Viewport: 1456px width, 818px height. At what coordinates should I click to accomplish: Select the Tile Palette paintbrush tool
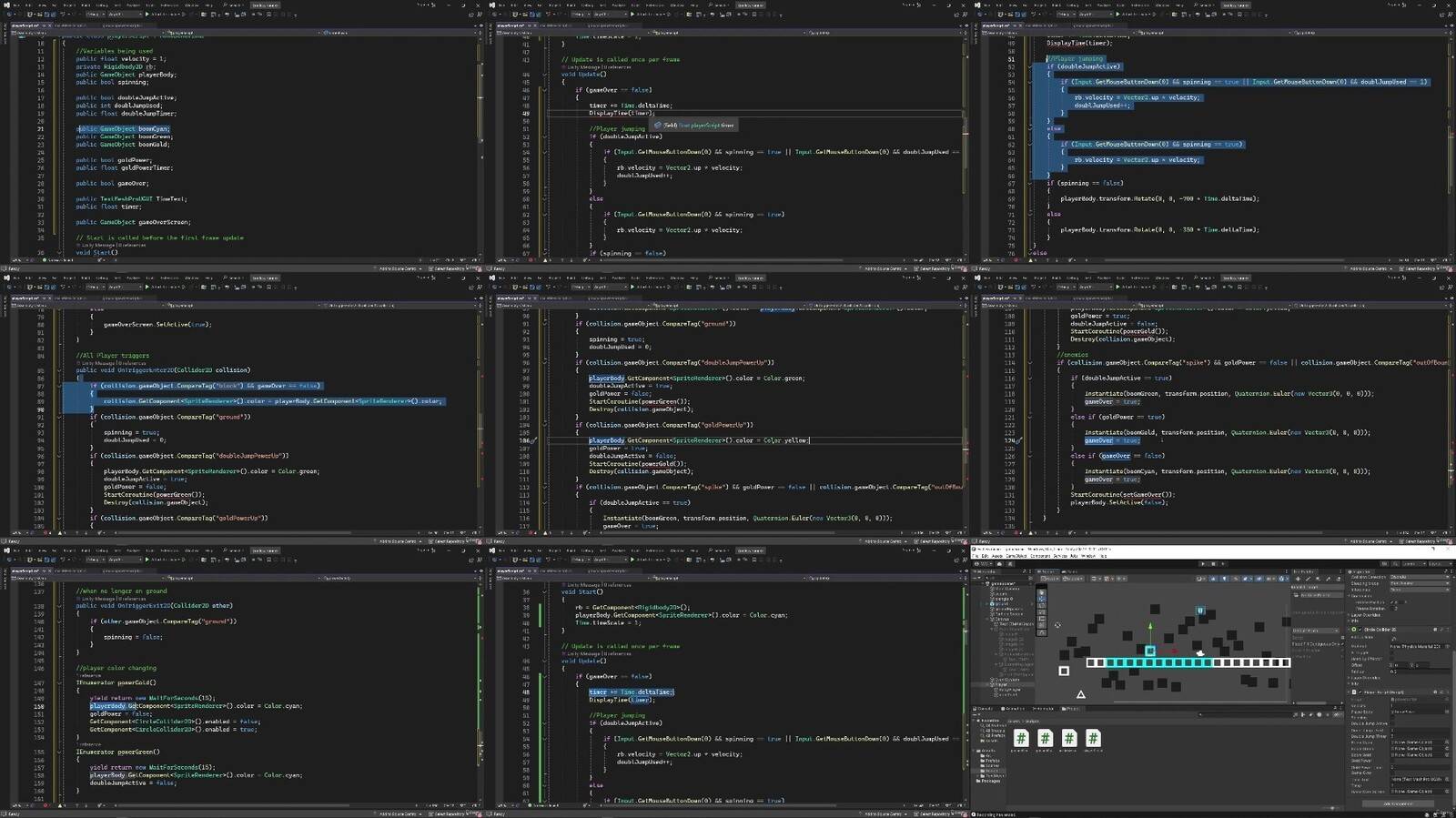1308,579
